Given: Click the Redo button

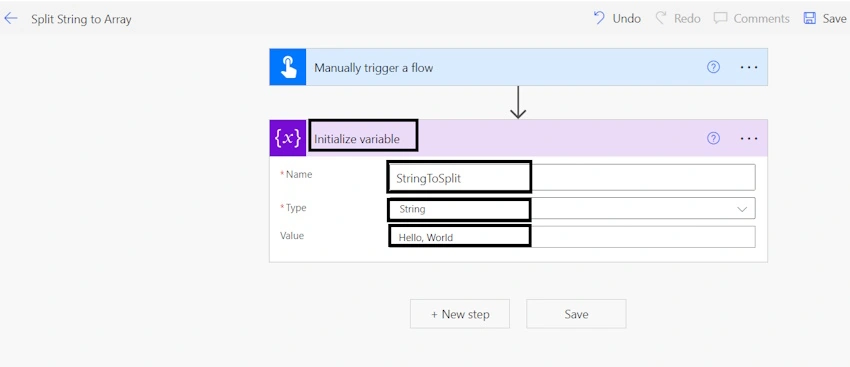Looking at the screenshot, I should 678,18.
